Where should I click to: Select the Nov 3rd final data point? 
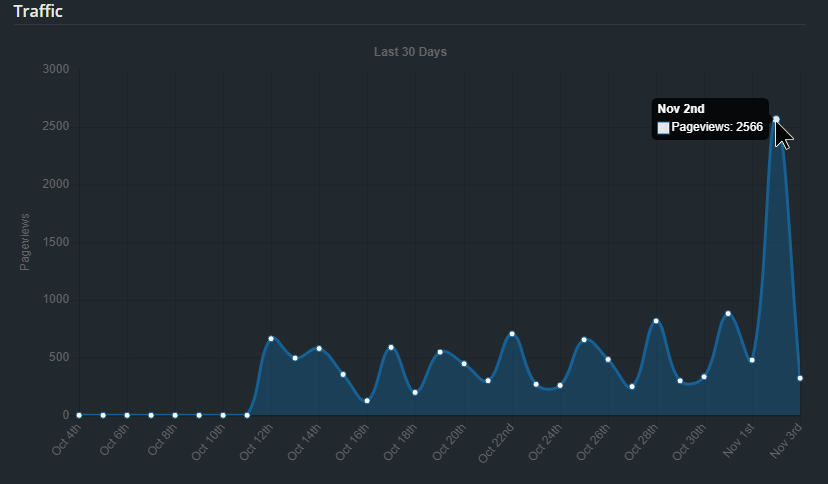(x=800, y=378)
